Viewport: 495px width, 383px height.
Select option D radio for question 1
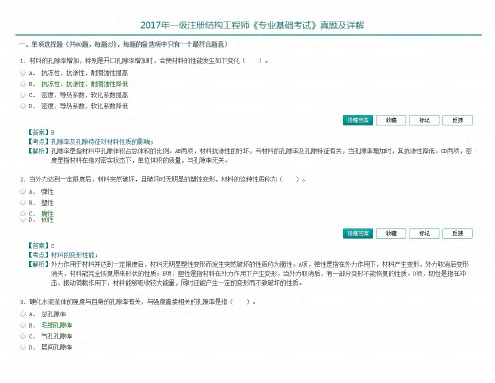(23, 106)
